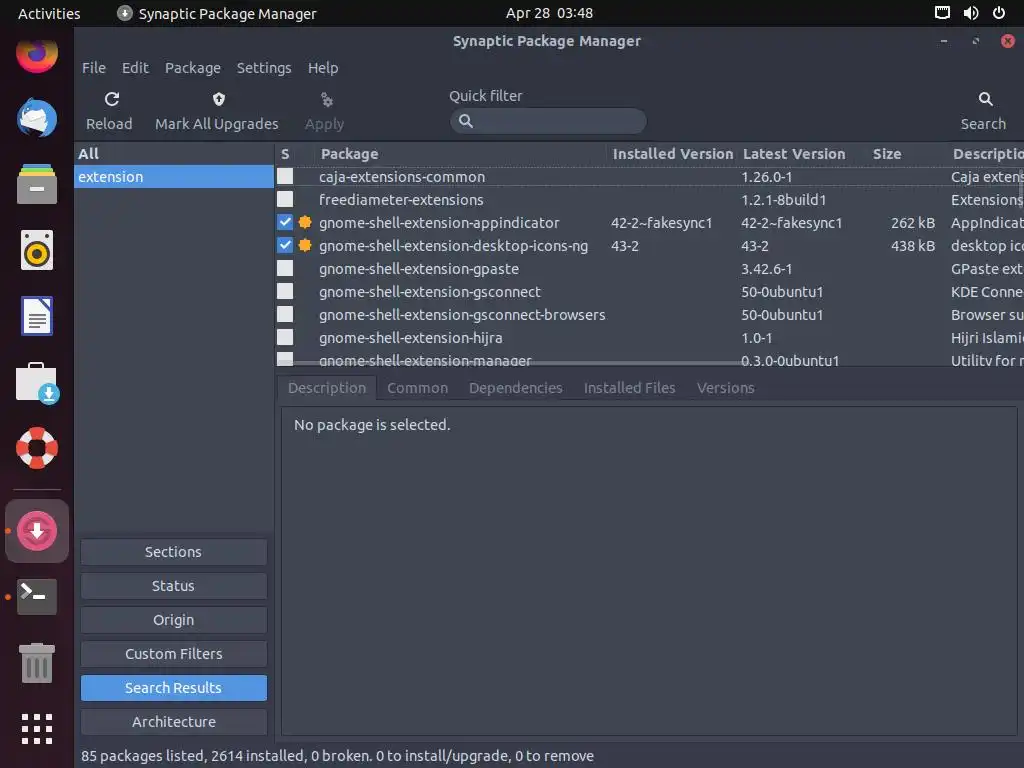This screenshot has height=768, width=1024.
Task: Click the Synaptic icon in the dock
Action: [x=37, y=531]
